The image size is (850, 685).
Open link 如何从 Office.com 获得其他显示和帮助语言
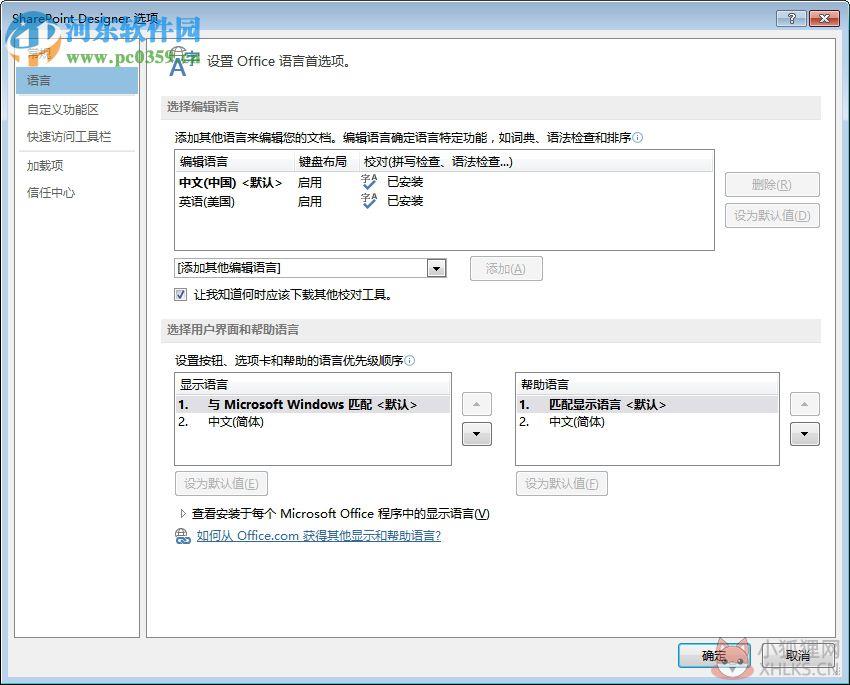click(x=319, y=536)
